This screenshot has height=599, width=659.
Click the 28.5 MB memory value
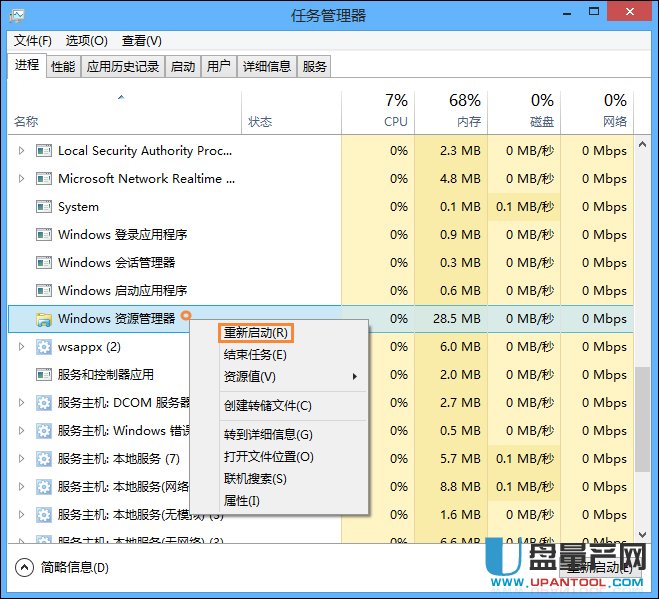(x=457, y=319)
